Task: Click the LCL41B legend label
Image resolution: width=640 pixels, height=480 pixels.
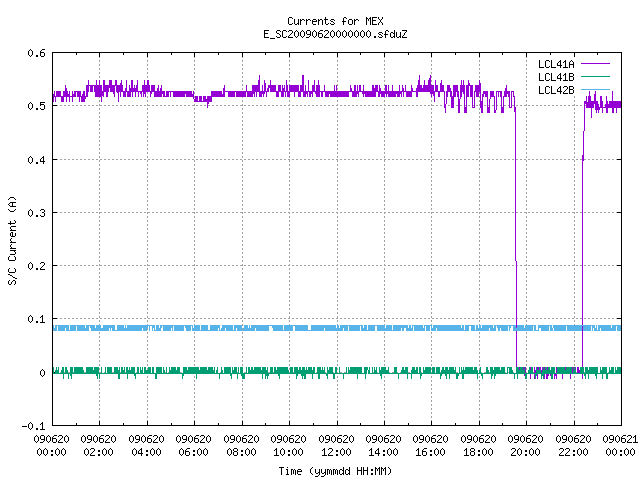Action: coord(556,77)
